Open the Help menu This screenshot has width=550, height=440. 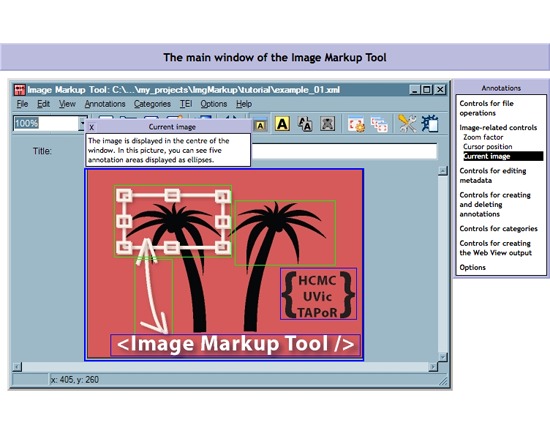(244, 104)
